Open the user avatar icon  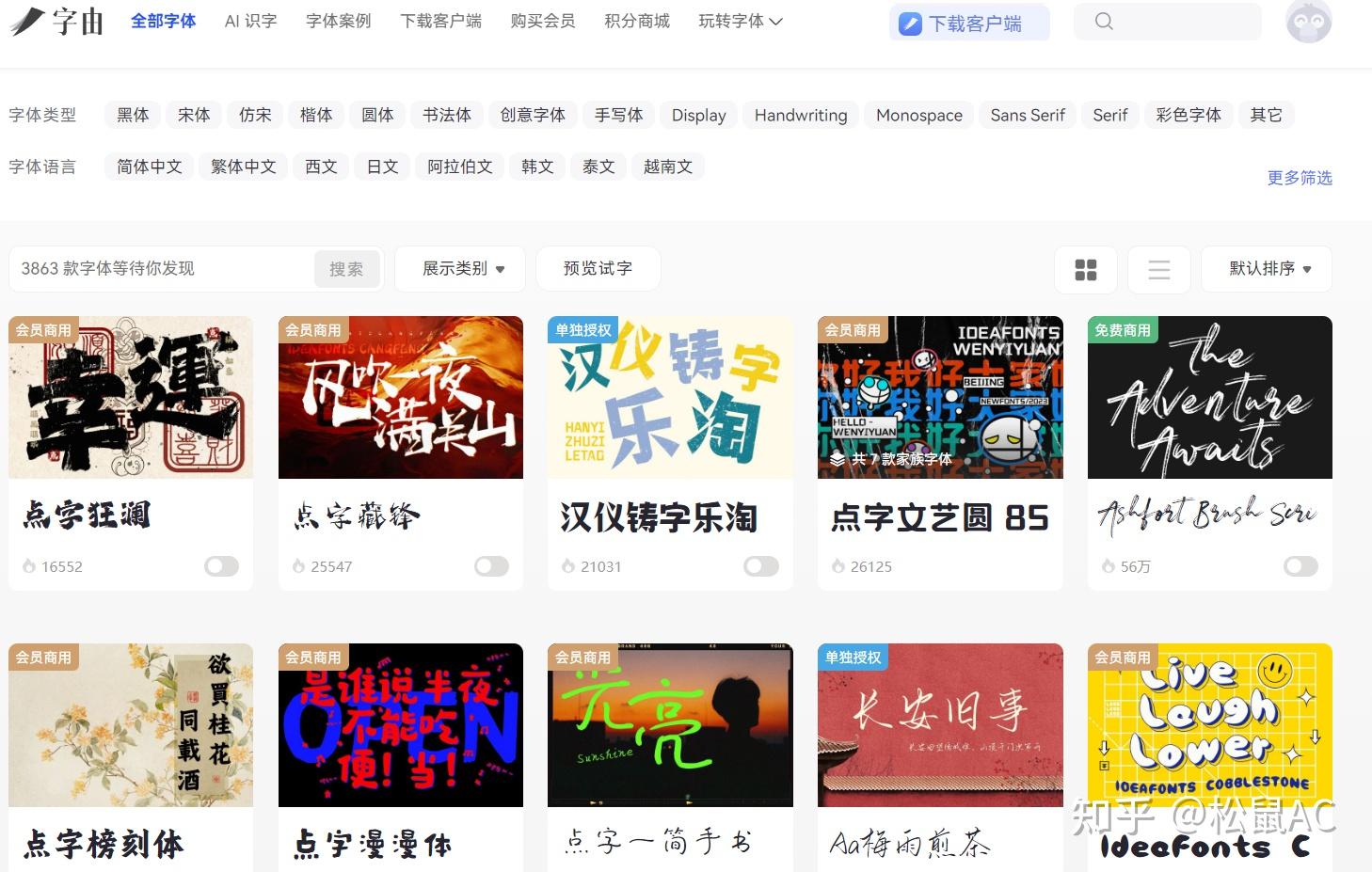click(1309, 21)
